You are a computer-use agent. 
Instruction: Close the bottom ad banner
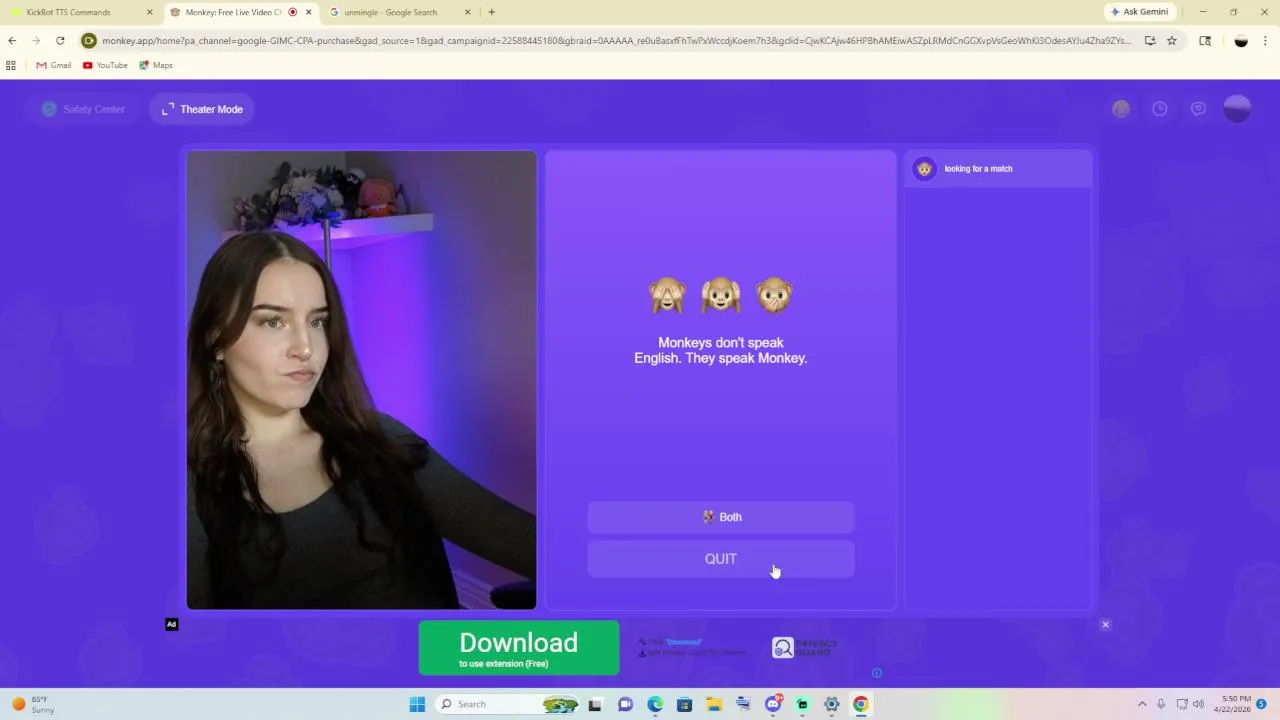(x=1105, y=624)
